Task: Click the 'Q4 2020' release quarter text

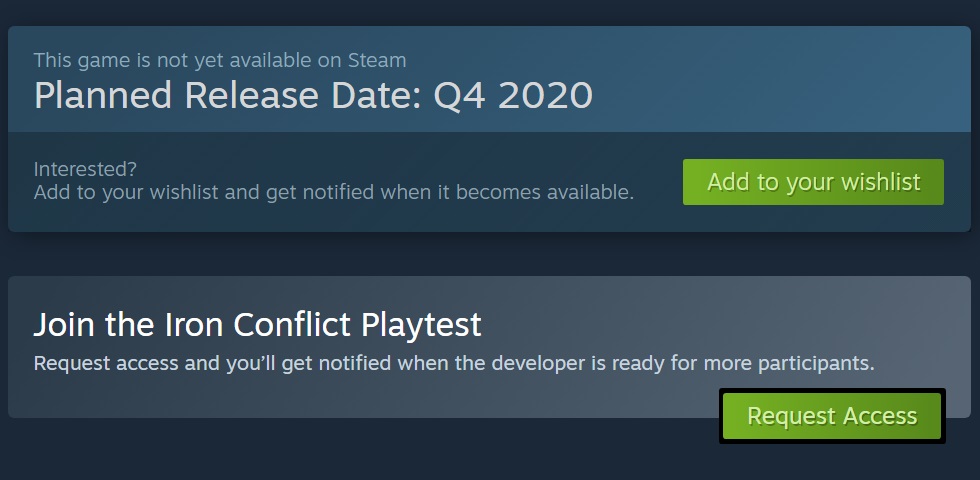Action: 513,95
